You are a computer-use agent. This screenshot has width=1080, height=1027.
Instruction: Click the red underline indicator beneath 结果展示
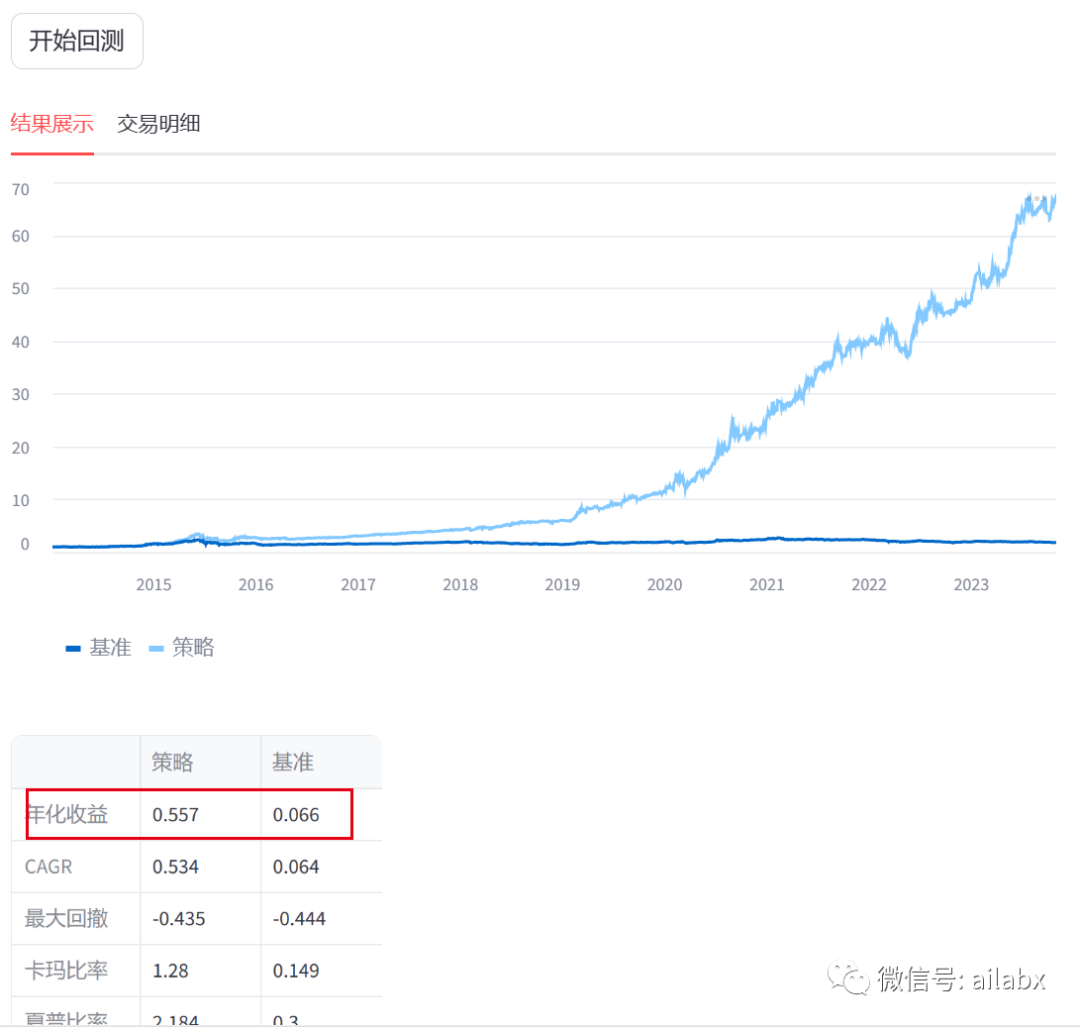tap(51, 155)
